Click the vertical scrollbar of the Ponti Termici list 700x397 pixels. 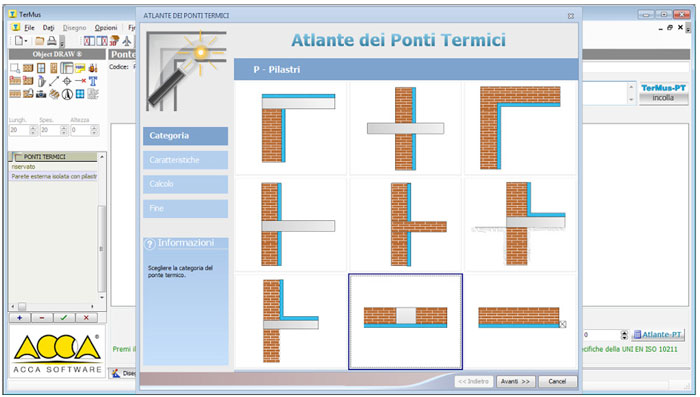[x=102, y=227]
